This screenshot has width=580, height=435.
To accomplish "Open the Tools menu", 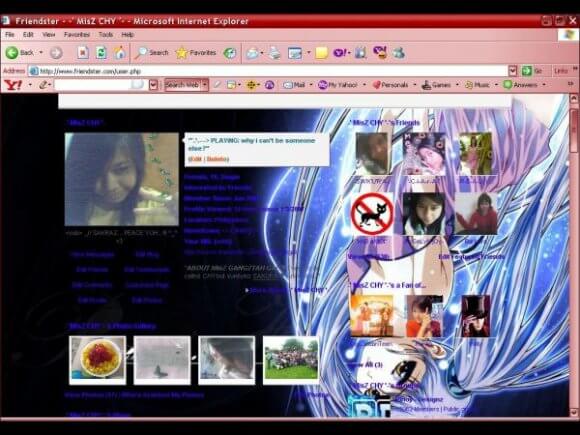I will coord(106,35).
